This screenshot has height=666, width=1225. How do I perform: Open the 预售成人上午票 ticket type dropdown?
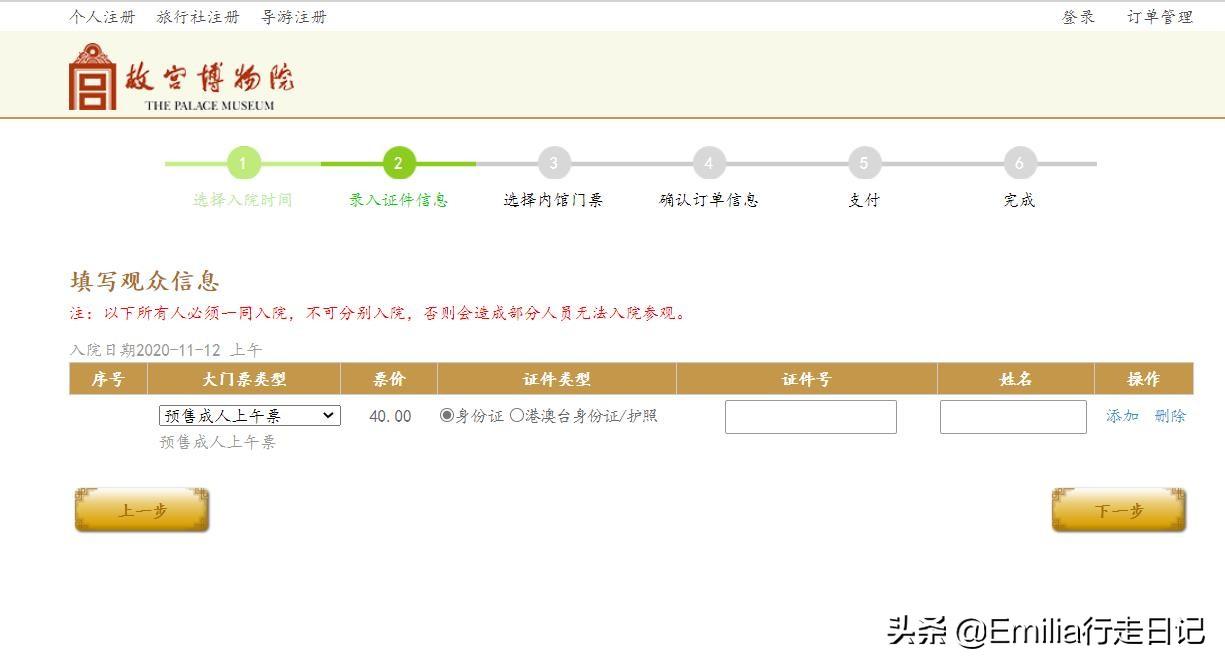click(247, 414)
